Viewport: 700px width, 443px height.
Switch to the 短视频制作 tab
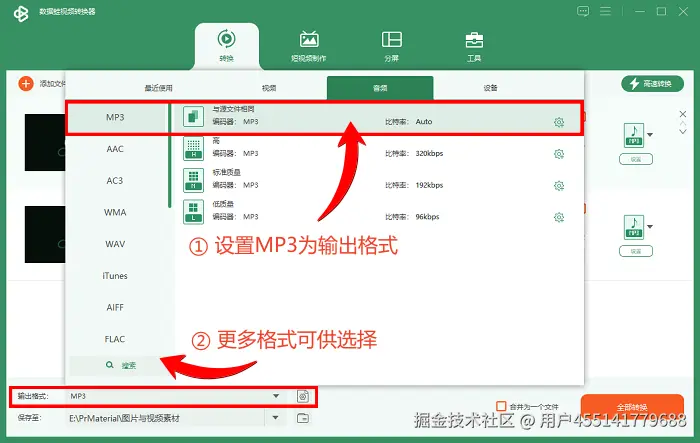309,46
